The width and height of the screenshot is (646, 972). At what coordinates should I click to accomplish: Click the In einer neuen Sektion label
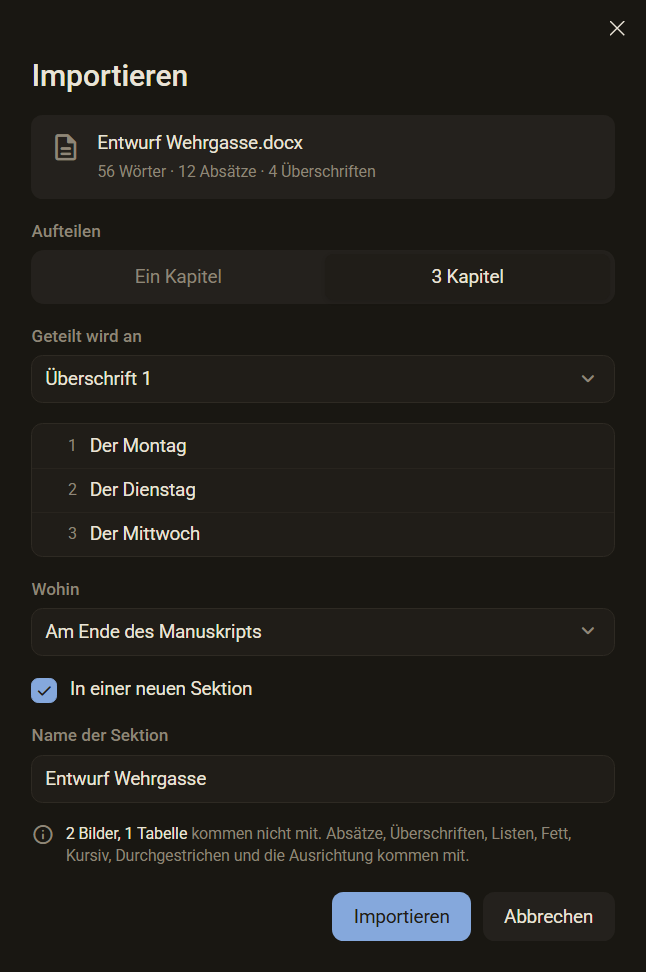161,689
